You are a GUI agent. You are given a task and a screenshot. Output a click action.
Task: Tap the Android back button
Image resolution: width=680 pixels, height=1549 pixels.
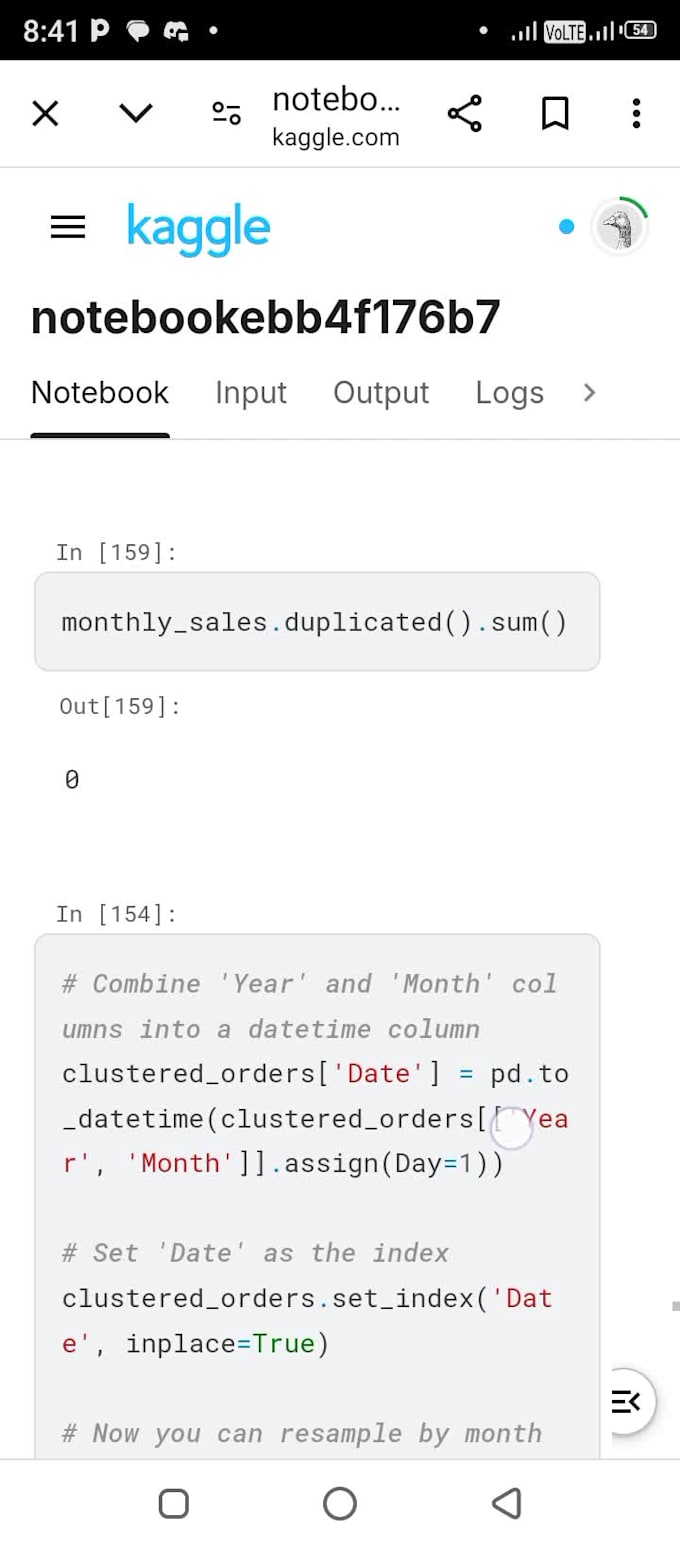point(507,1502)
